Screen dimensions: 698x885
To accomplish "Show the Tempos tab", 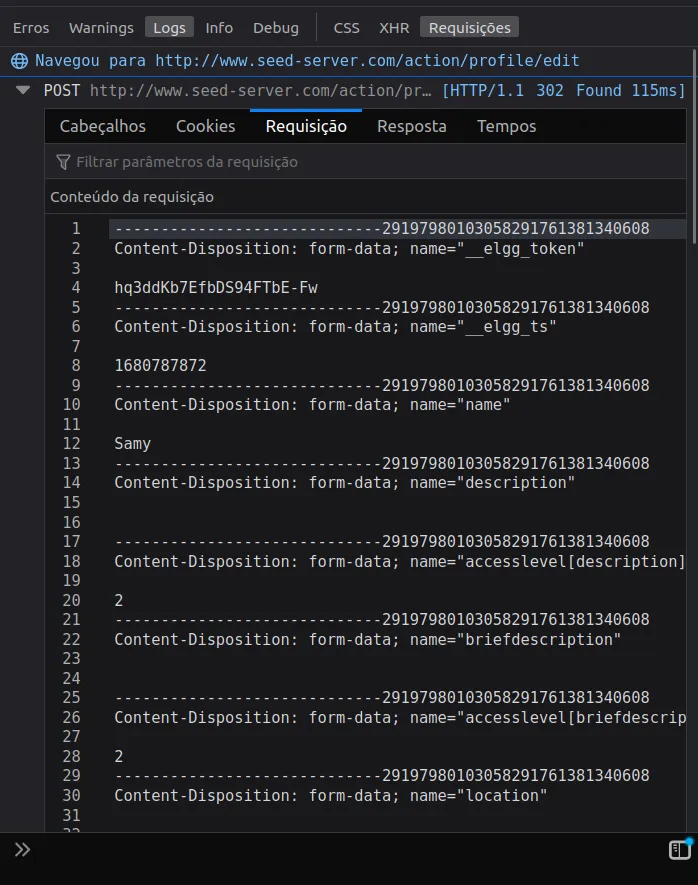I will click(x=506, y=126).
